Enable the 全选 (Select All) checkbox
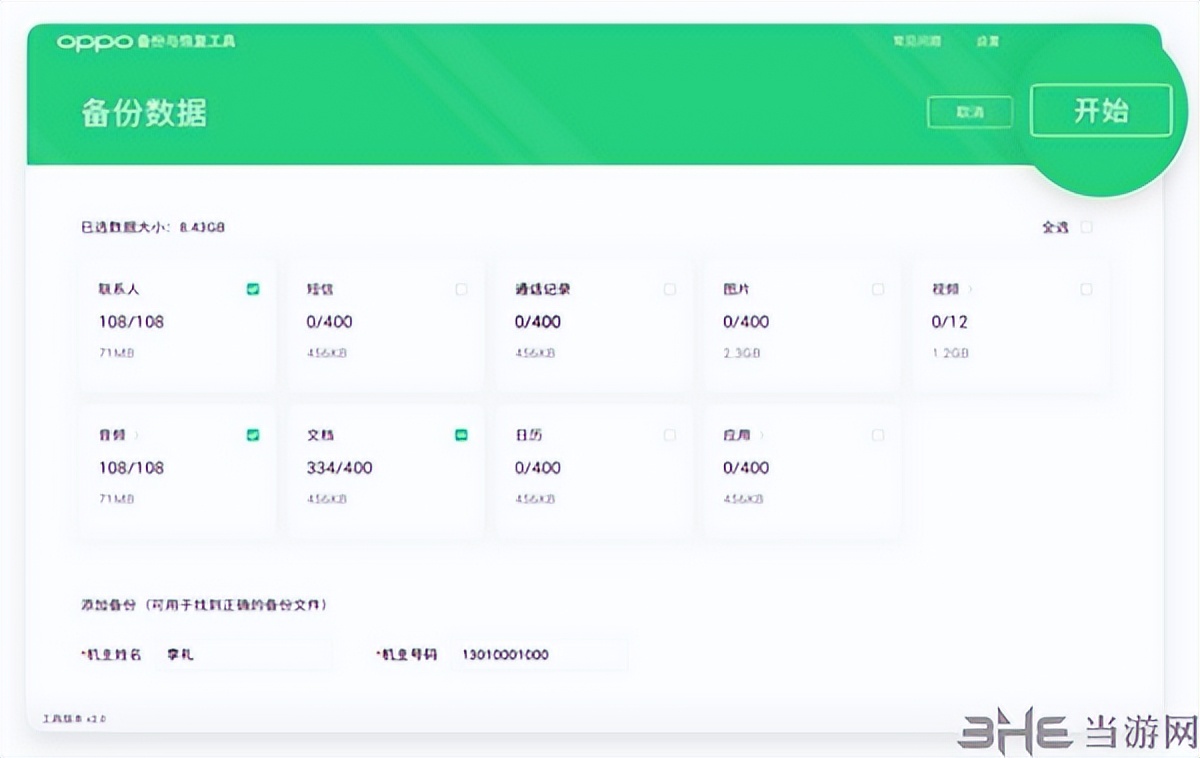The image size is (1200, 758). pyautogui.click(x=1087, y=227)
